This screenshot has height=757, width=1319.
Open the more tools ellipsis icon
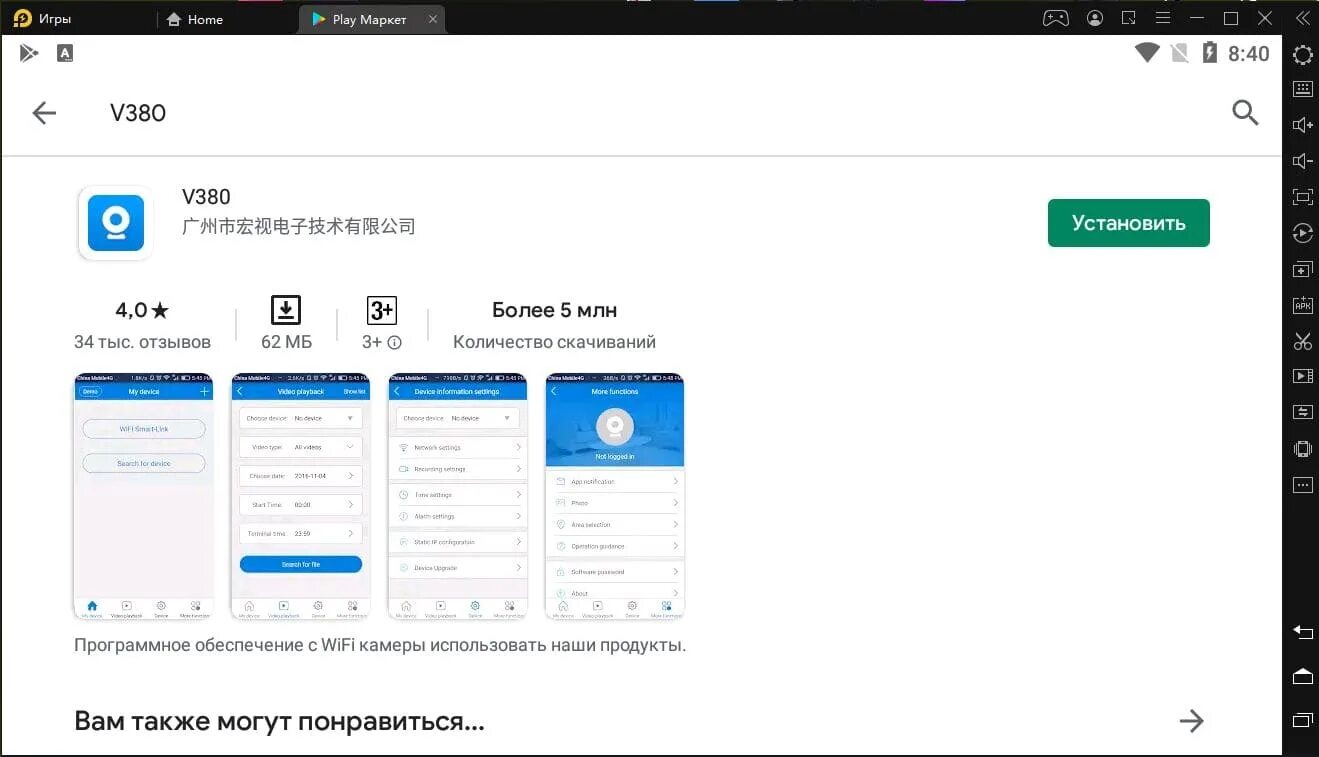[x=1302, y=485]
